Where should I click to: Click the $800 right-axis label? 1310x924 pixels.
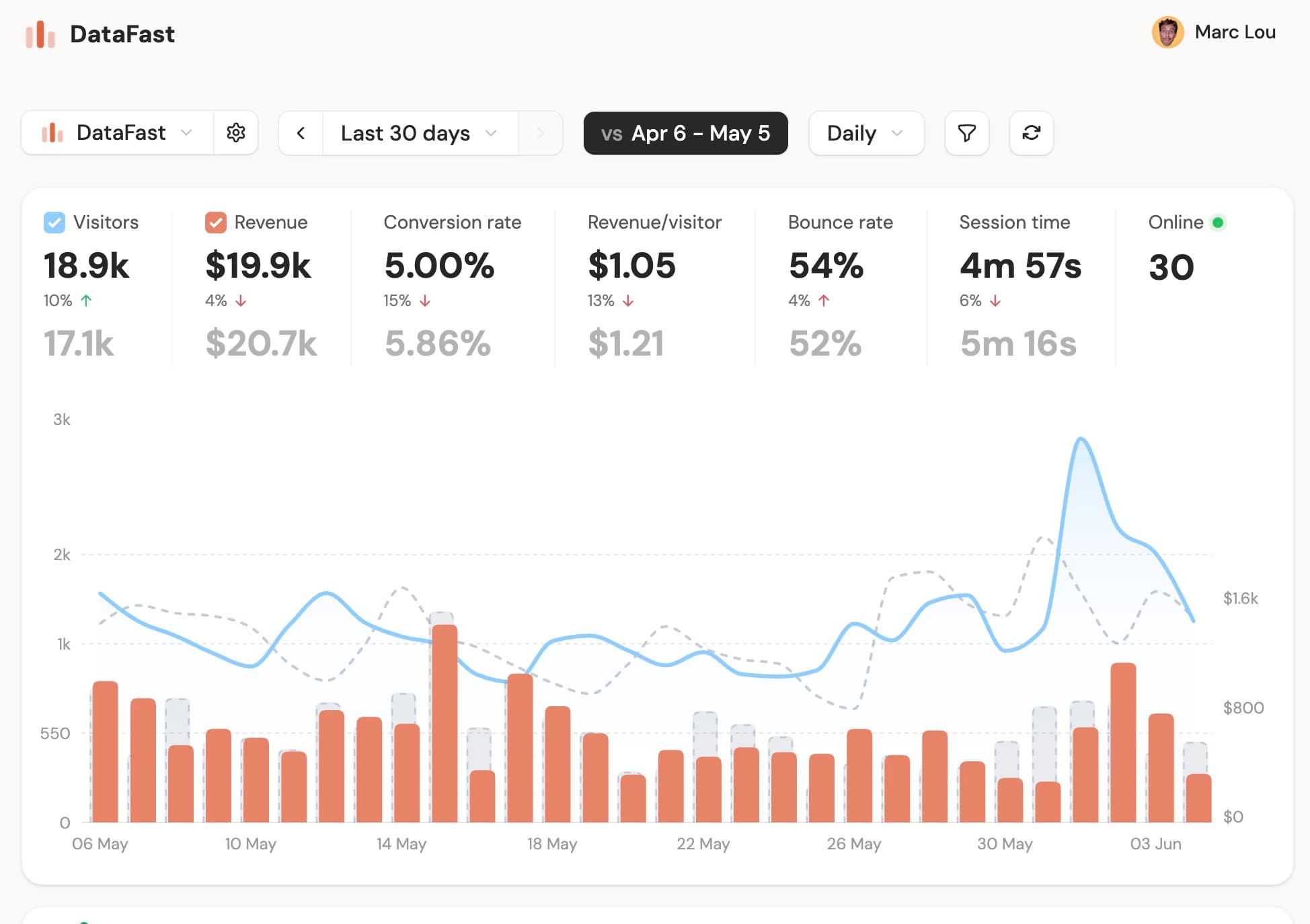pyautogui.click(x=1243, y=707)
